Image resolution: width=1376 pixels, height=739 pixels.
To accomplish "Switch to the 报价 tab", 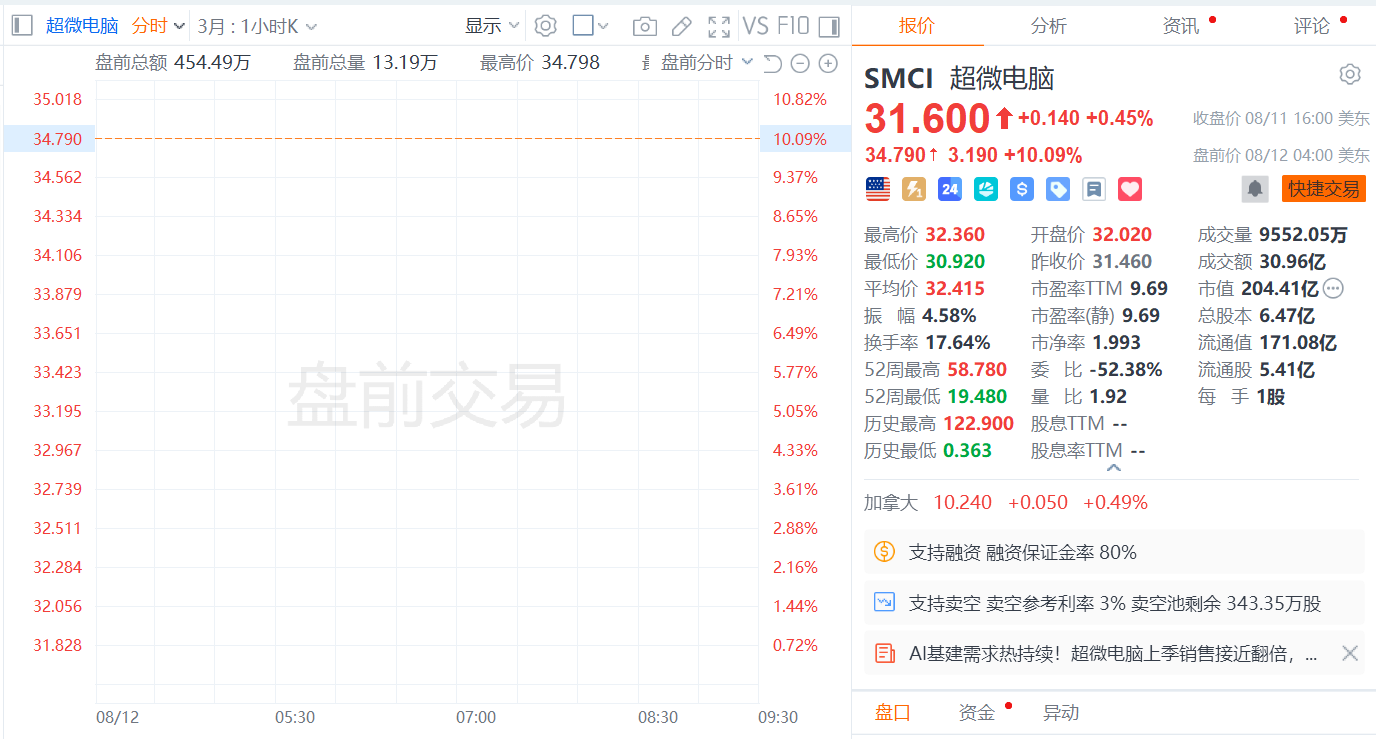I will (917, 26).
